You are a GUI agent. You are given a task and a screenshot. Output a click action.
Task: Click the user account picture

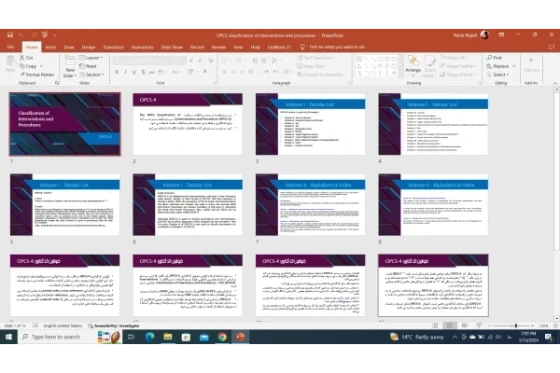pyautogui.click(x=485, y=35)
